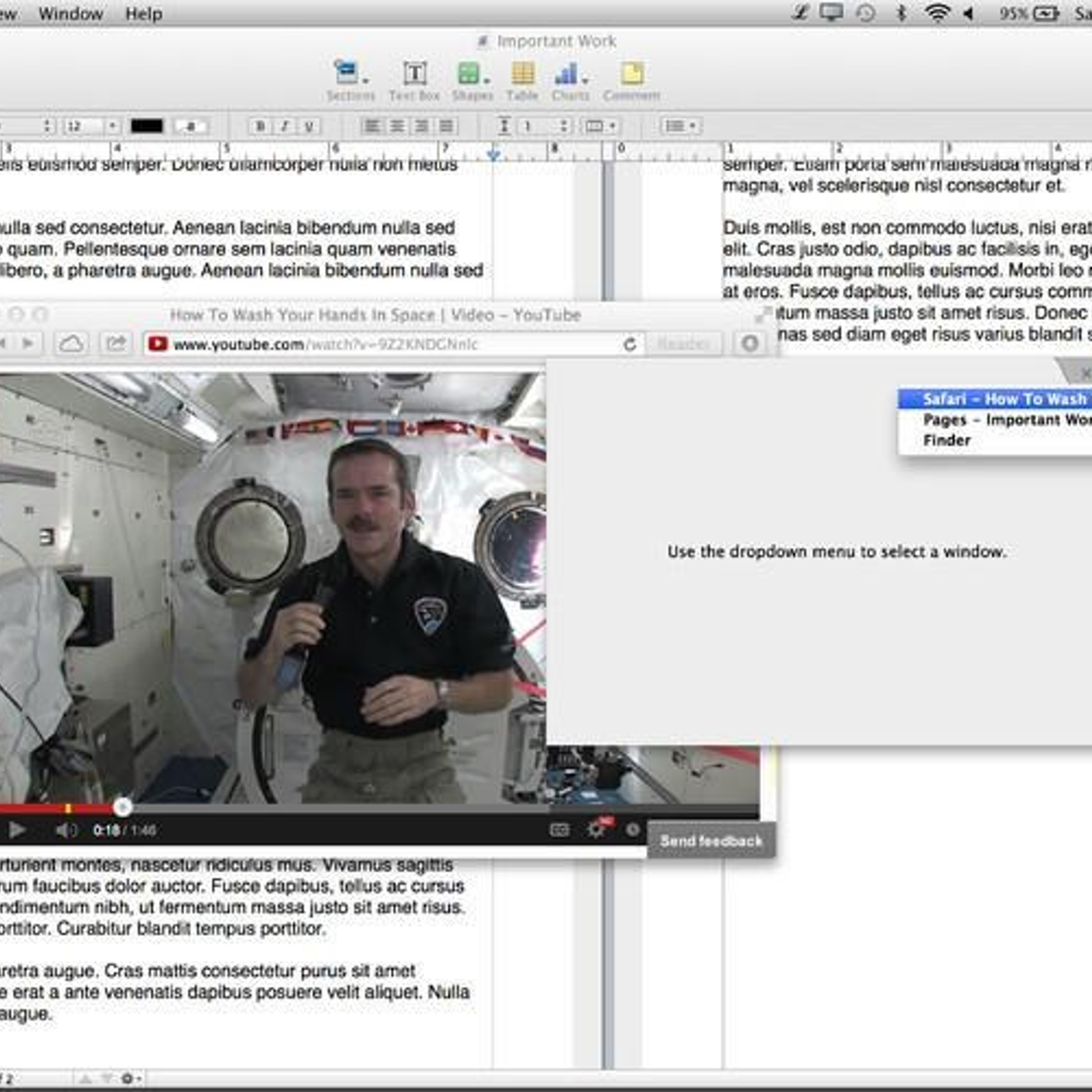Toggle bold formatting in the Pages format bar
The width and height of the screenshot is (1092, 1092).
coord(260,126)
